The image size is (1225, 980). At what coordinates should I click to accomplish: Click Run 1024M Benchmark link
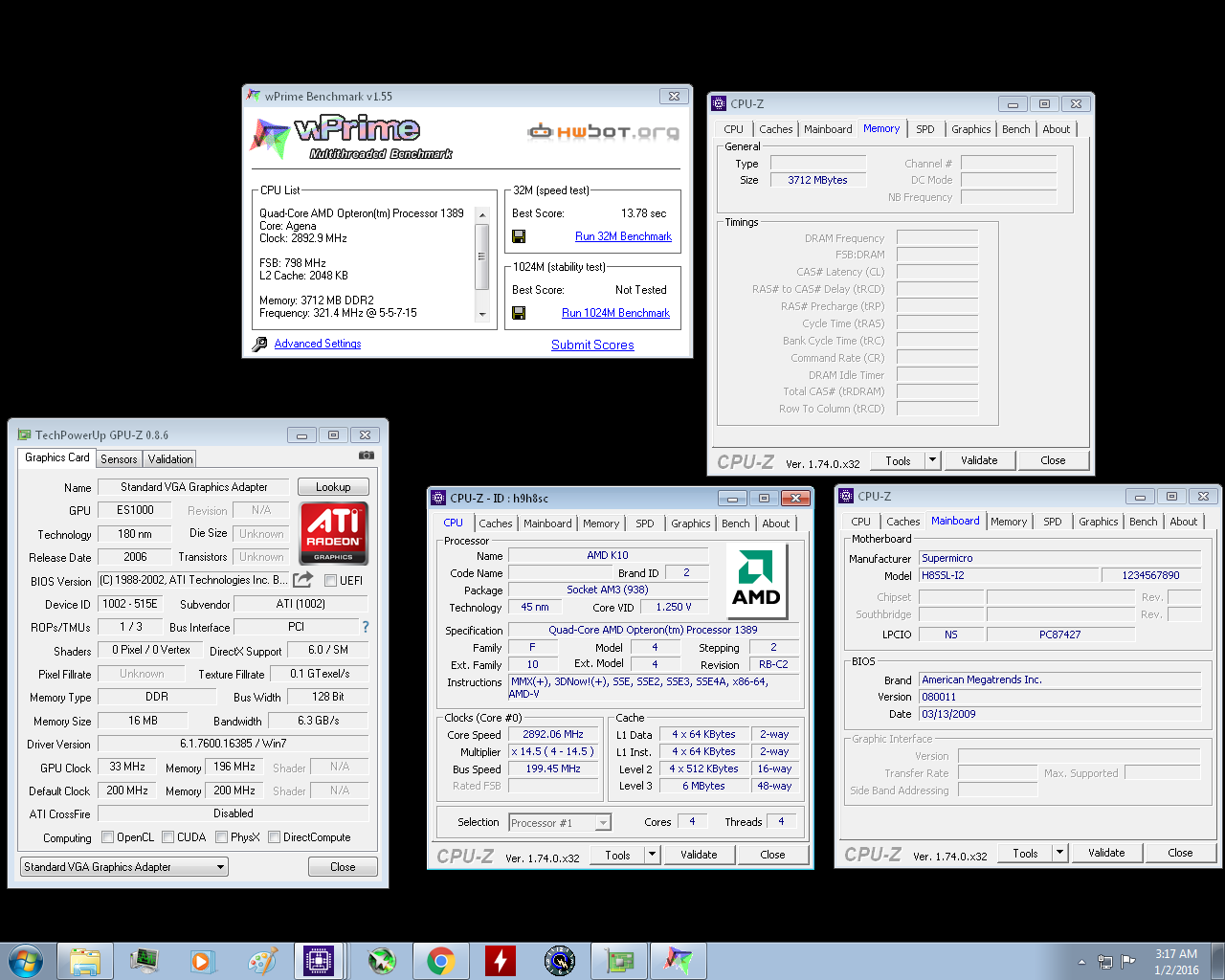coord(615,313)
